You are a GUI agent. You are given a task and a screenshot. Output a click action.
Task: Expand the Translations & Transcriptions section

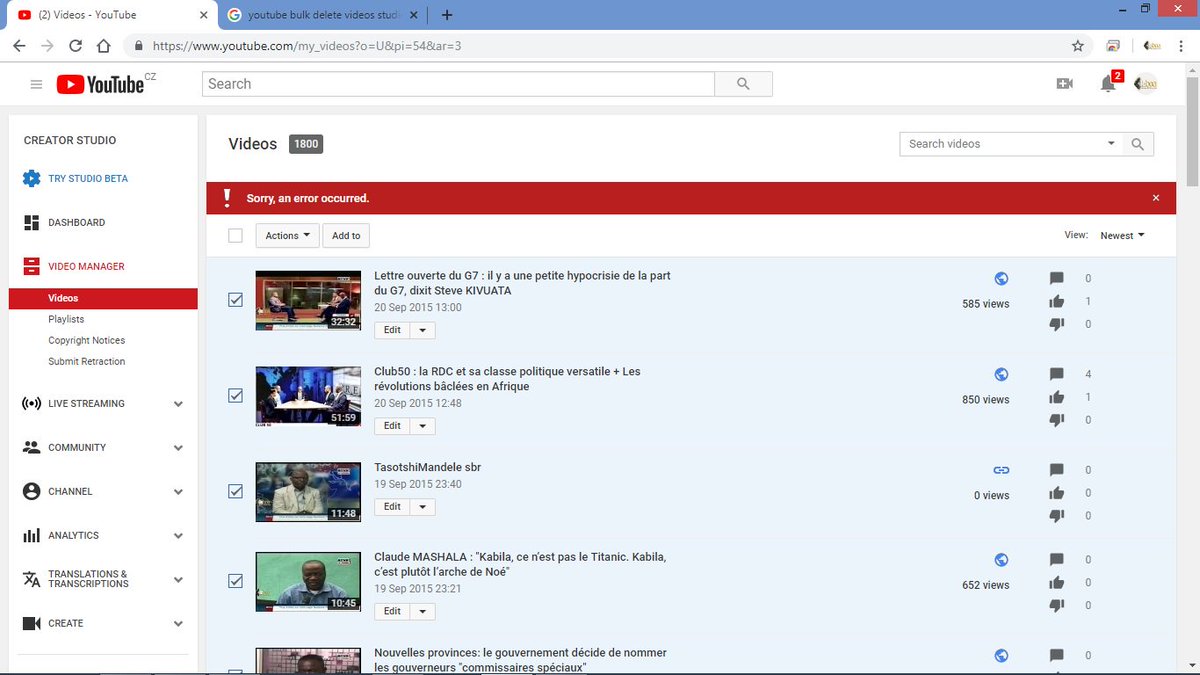point(178,580)
